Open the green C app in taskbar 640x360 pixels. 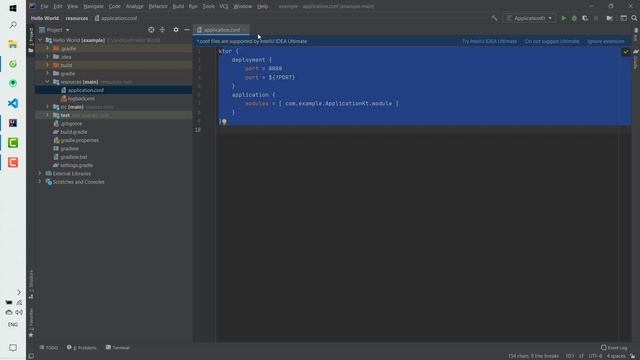tap(13, 143)
